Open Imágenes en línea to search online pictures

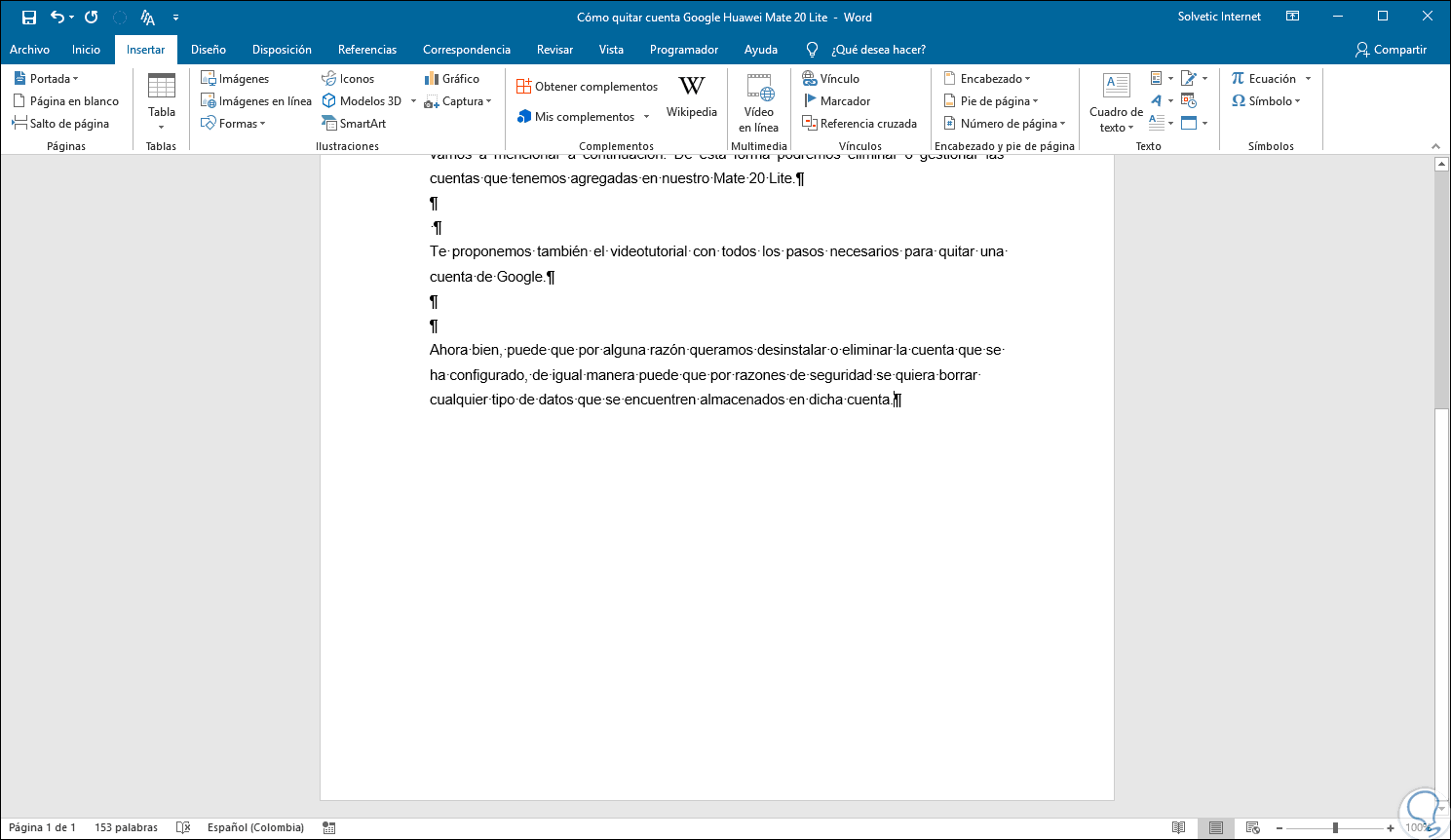[x=256, y=101]
